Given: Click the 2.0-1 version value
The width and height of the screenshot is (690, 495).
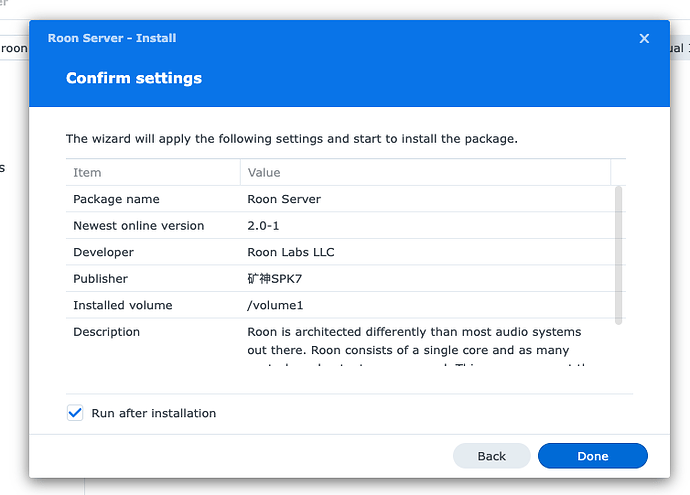Looking at the screenshot, I should [x=263, y=226].
